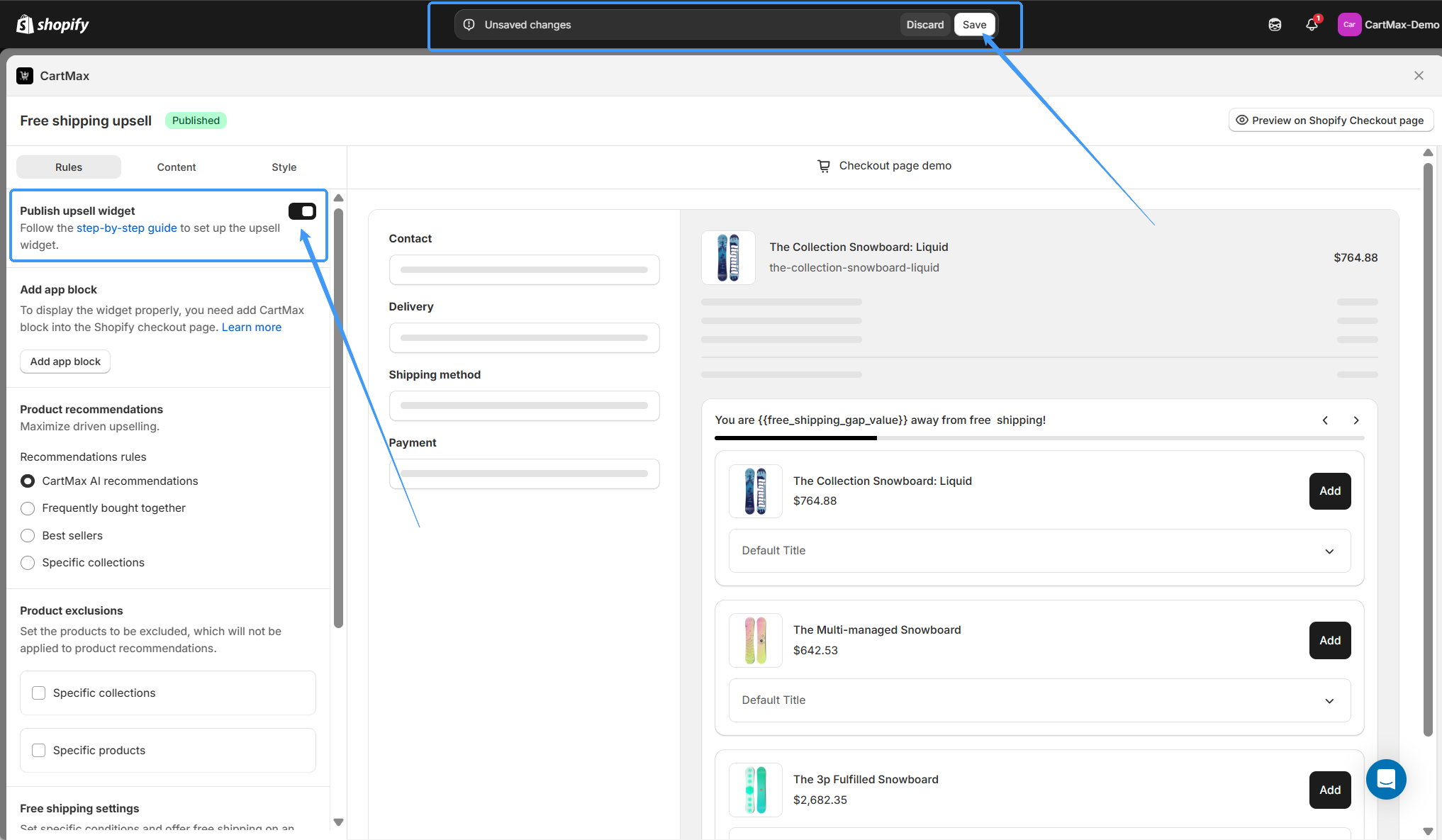
Task: Go to next recommendation with right chevron
Action: coord(1356,420)
